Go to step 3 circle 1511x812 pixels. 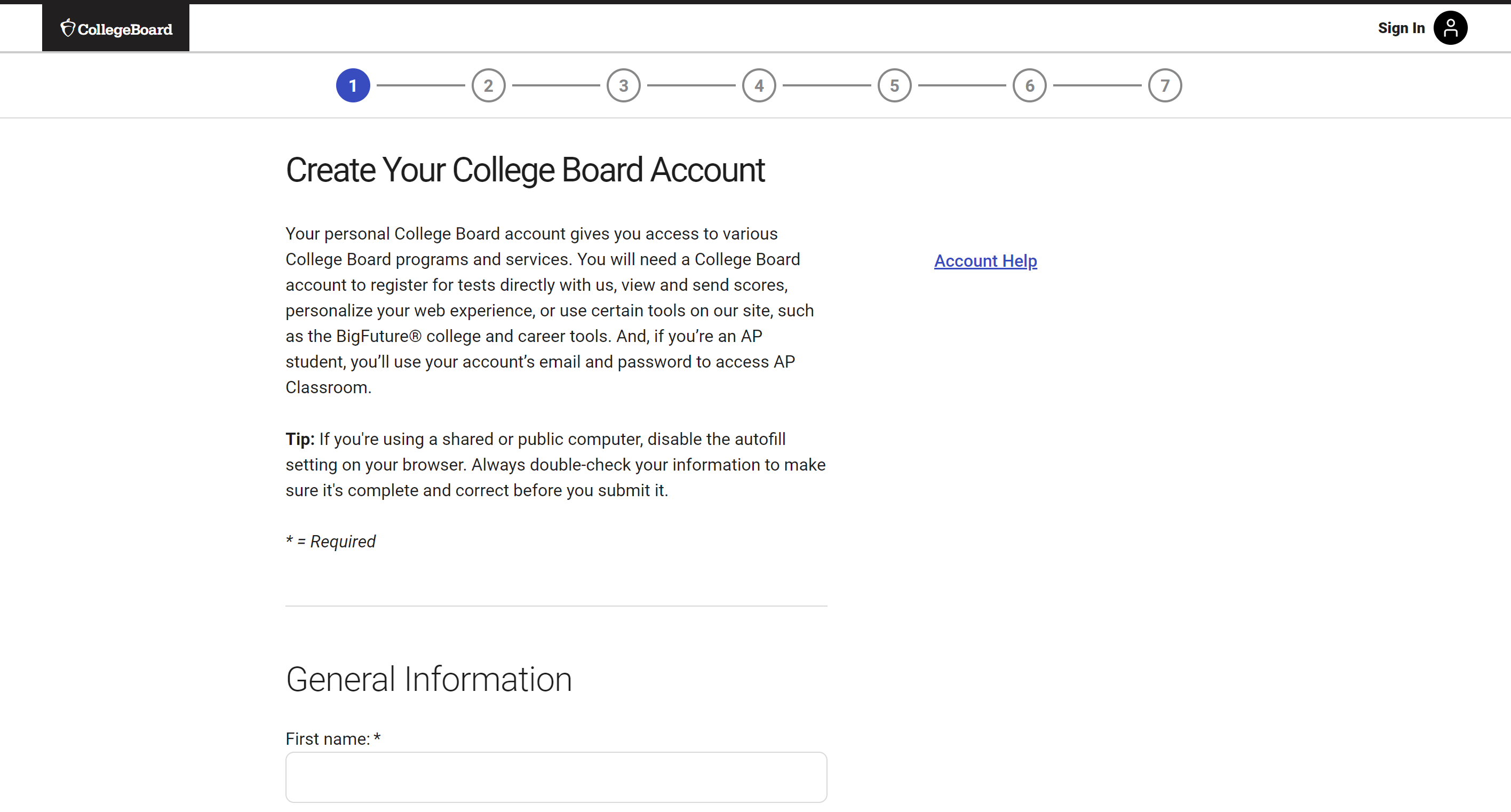[x=624, y=86]
